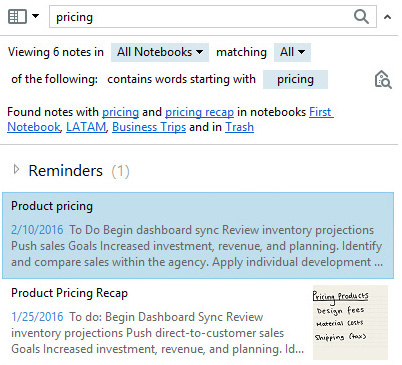Click the pricing search term chip

pos(295,79)
